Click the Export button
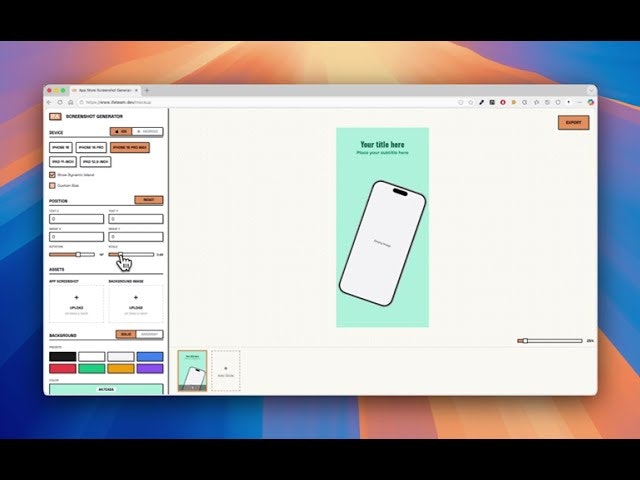 click(x=573, y=122)
